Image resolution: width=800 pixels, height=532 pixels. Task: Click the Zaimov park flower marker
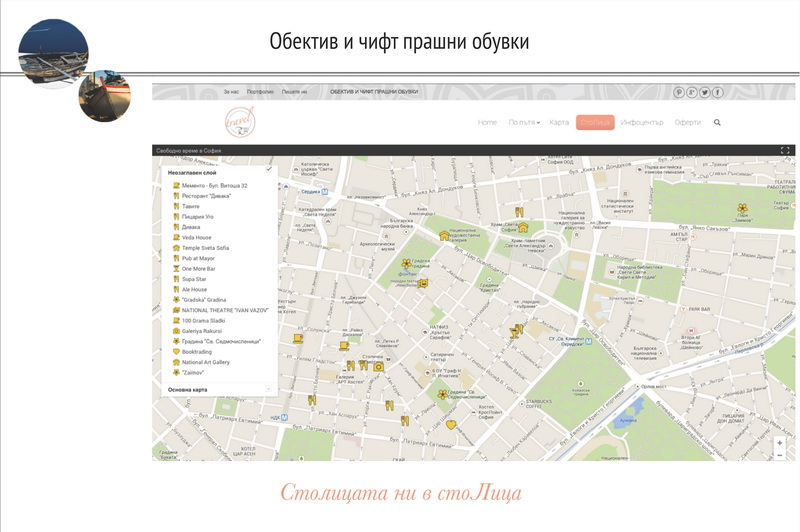742,208
